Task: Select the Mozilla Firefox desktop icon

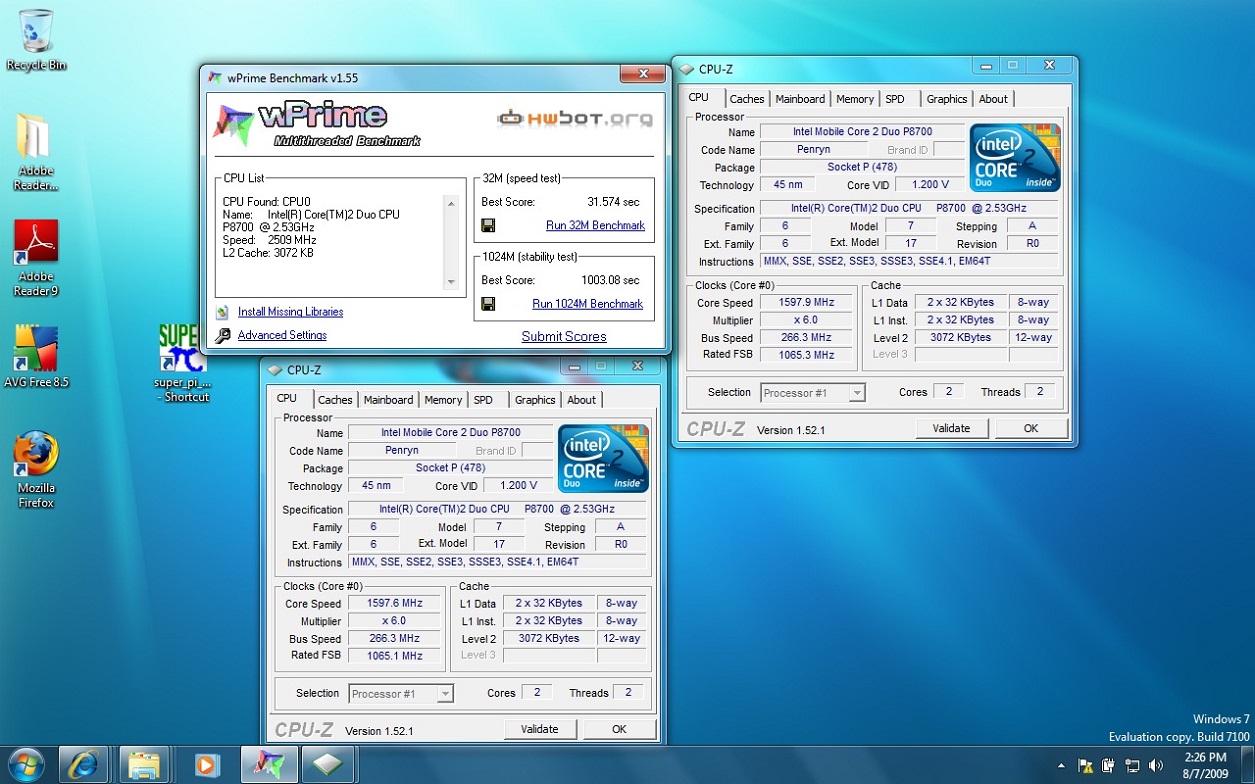Action: 36,469
